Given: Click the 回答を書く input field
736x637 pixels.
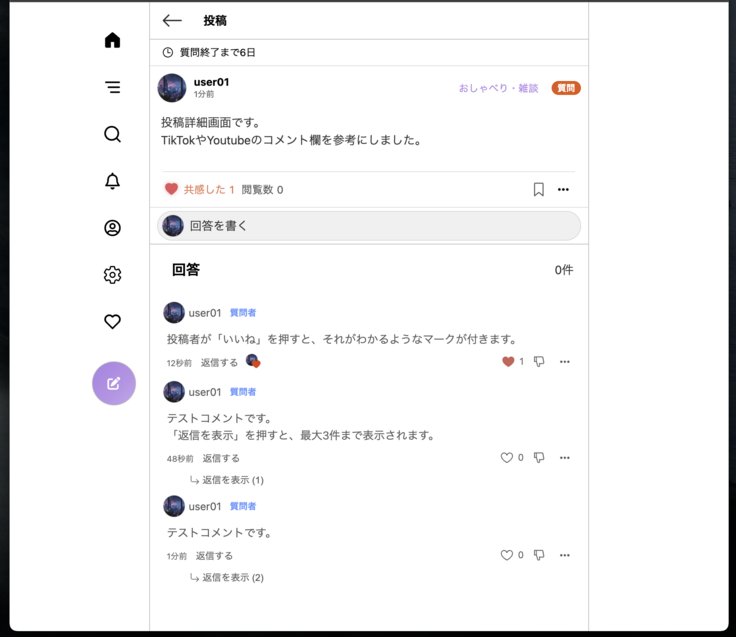Looking at the screenshot, I should (x=369, y=226).
